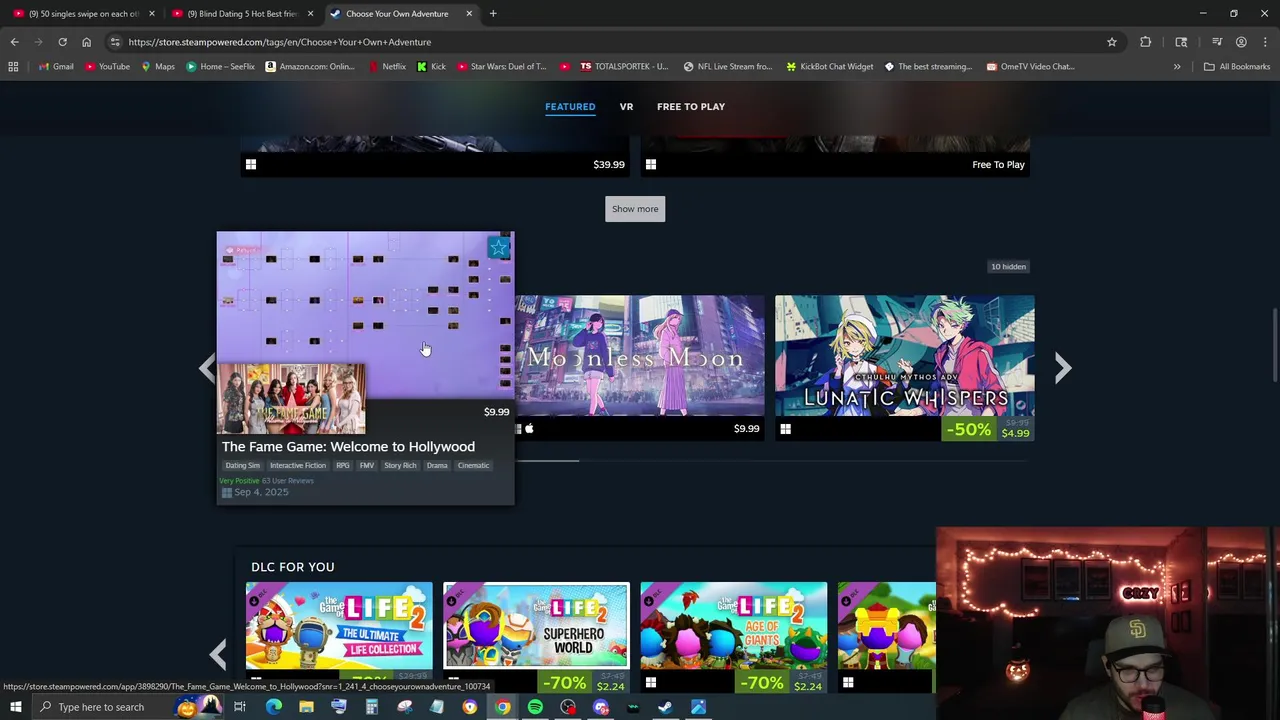Click the Story Rich tag
Viewport: 1280px width, 720px height.
click(x=400, y=466)
